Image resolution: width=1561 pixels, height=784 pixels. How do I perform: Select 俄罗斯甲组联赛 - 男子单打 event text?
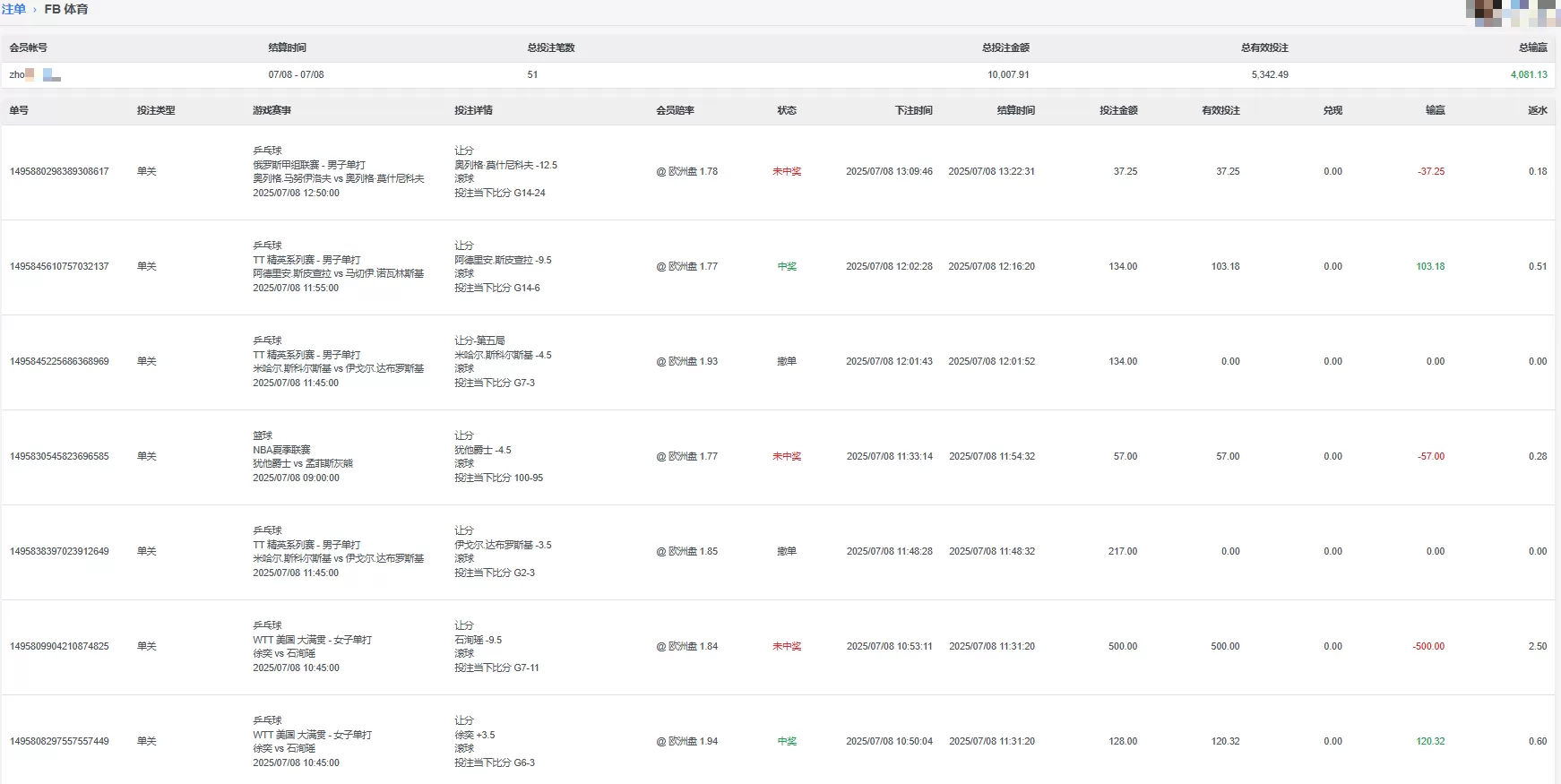click(x=309, y=165)
